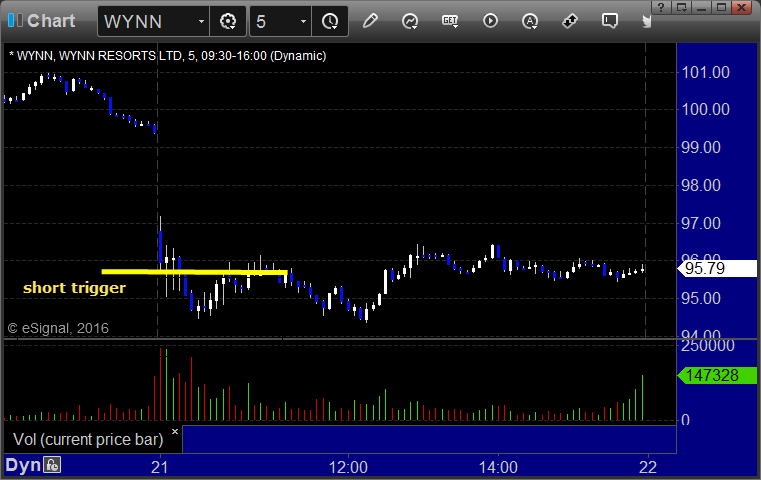761x480 pixels.
Task: Click the 250000 volume axis label
Action: [708, 346]
